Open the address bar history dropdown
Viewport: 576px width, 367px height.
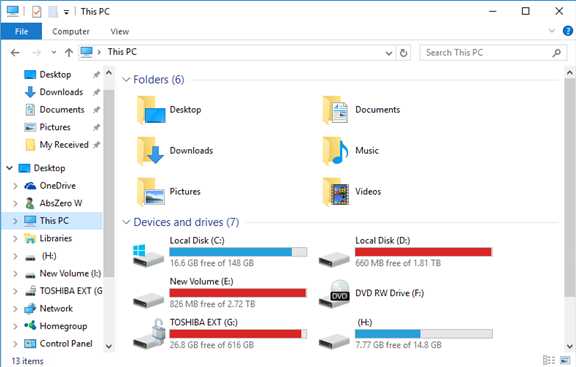(x=389, y=53)
